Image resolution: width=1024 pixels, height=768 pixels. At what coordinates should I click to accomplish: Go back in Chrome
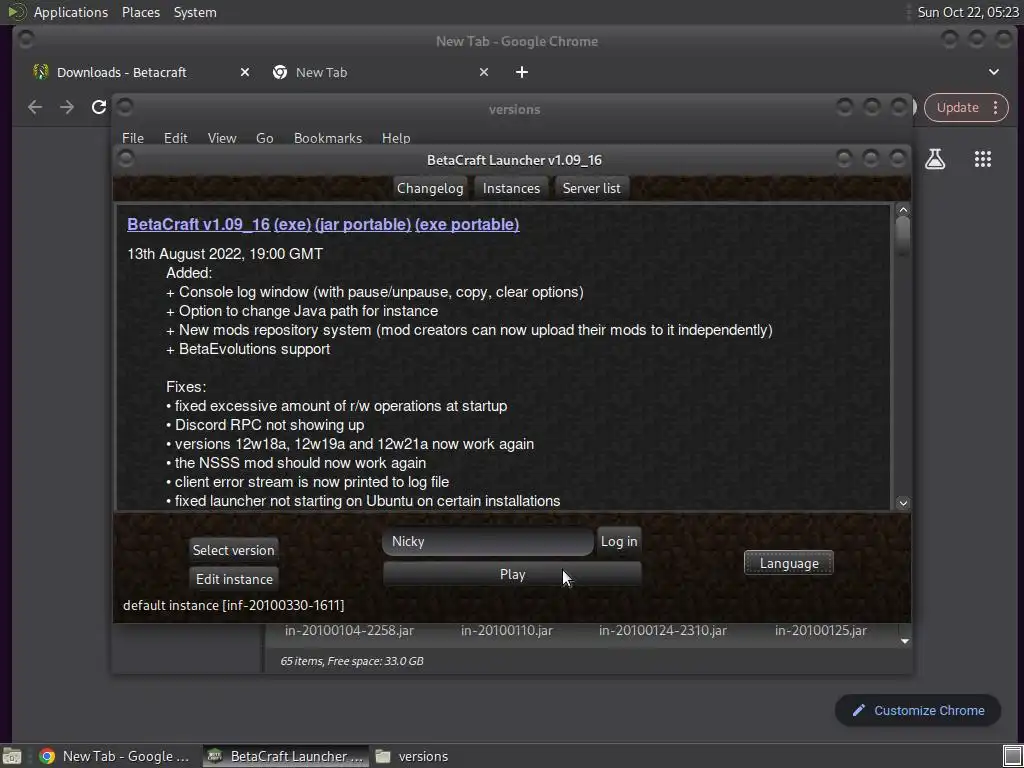[x=35, y=107]
